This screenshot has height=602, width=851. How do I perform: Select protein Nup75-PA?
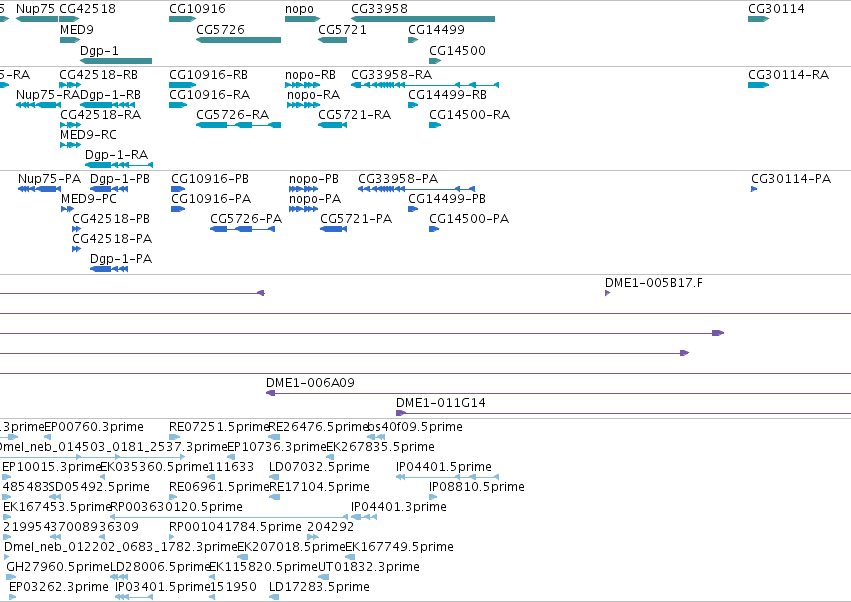coord(49,179)
